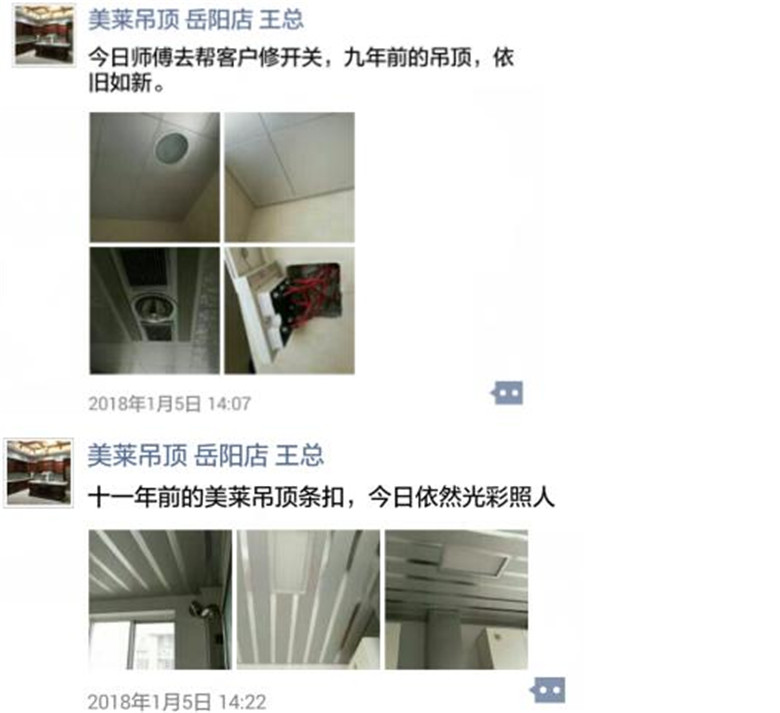Image resolution: width=780 pixels, height=713 pixels.
Task: Open comment bubble on 14:22 post
Action: pyautogui.click(x=548, y=690)
